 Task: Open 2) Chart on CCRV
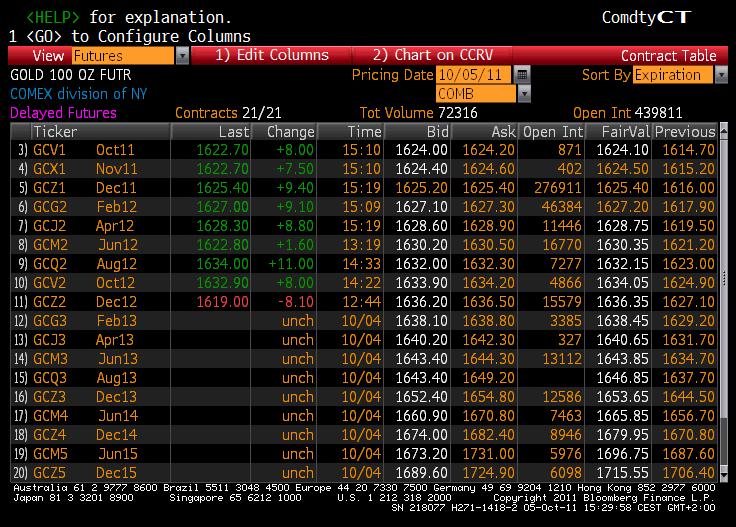click(x=433, y=55)
